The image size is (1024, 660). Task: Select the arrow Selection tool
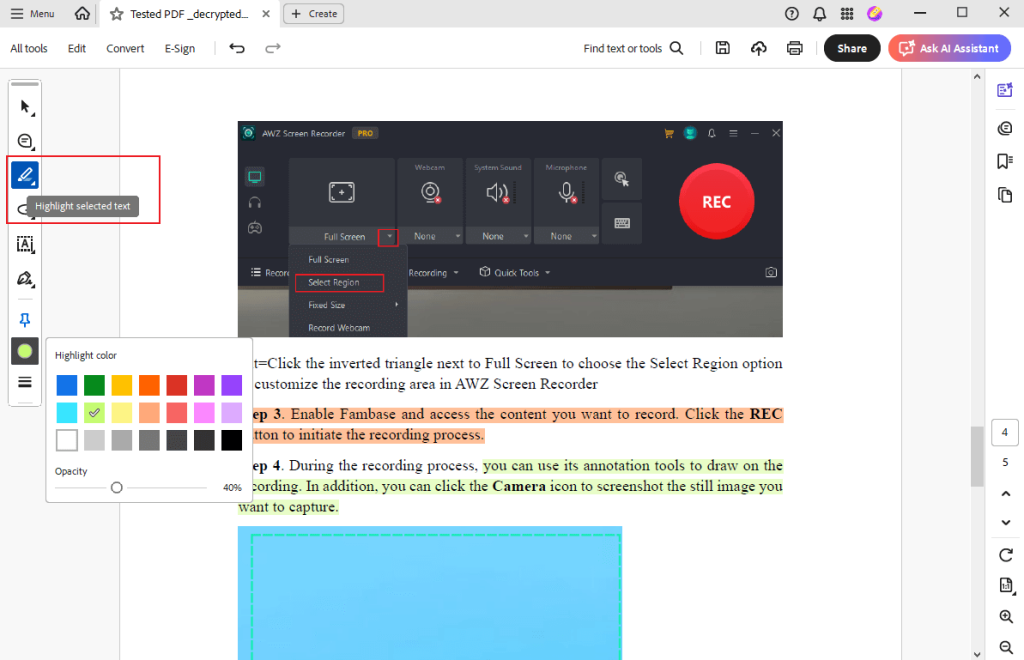[25, 103]
